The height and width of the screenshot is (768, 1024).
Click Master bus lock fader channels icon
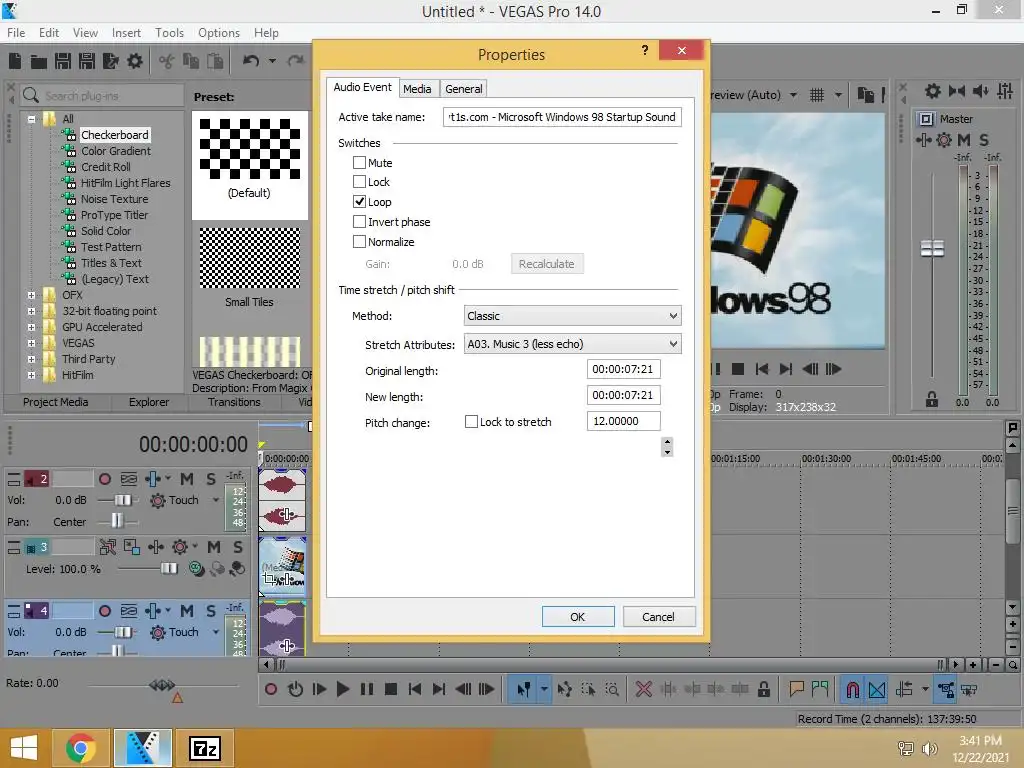pyautogui.click(x=932, y=400)
